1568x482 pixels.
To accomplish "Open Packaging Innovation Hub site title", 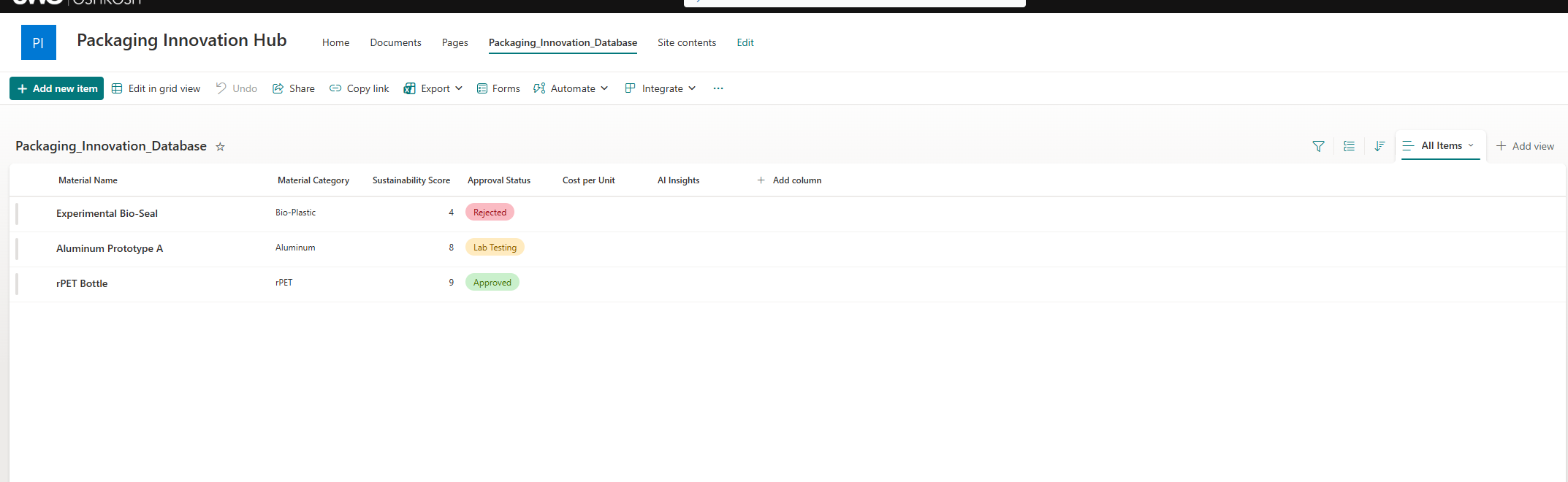I will (182, 40).
